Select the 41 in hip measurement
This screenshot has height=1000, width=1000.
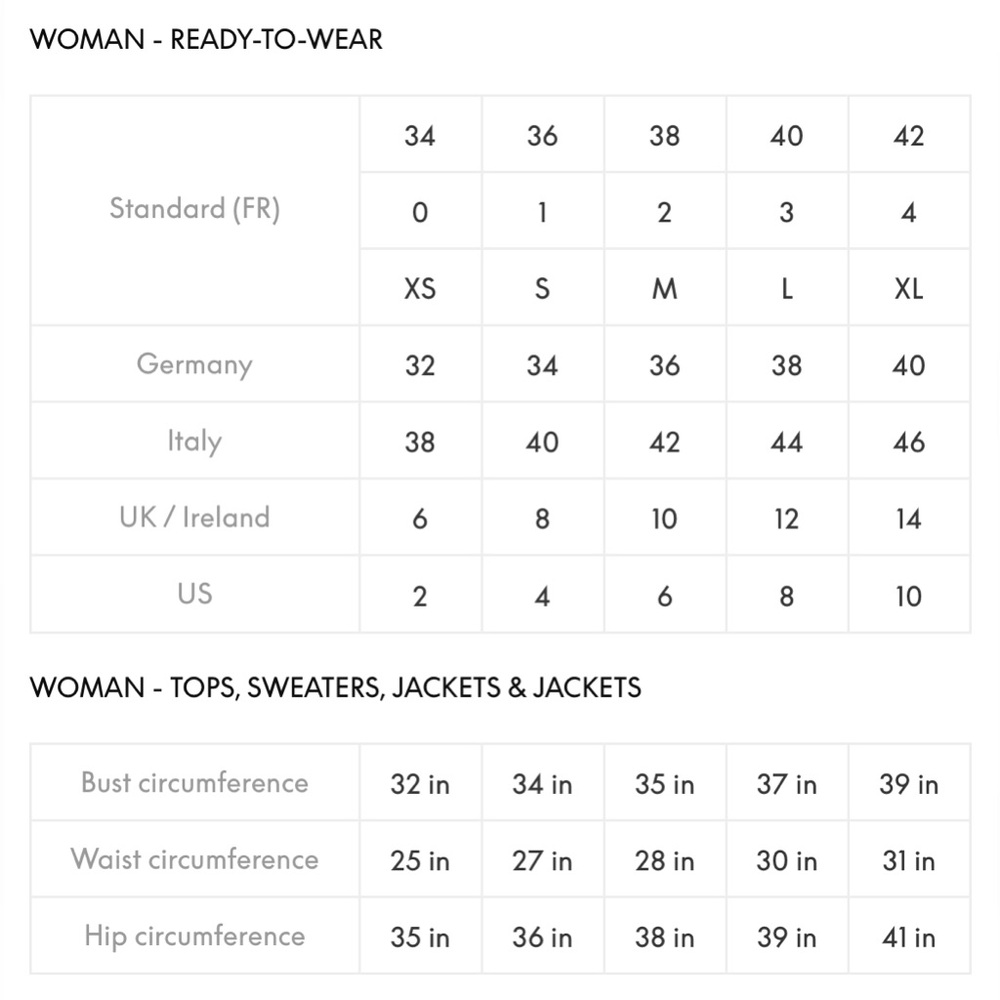(x=908, y=938)
